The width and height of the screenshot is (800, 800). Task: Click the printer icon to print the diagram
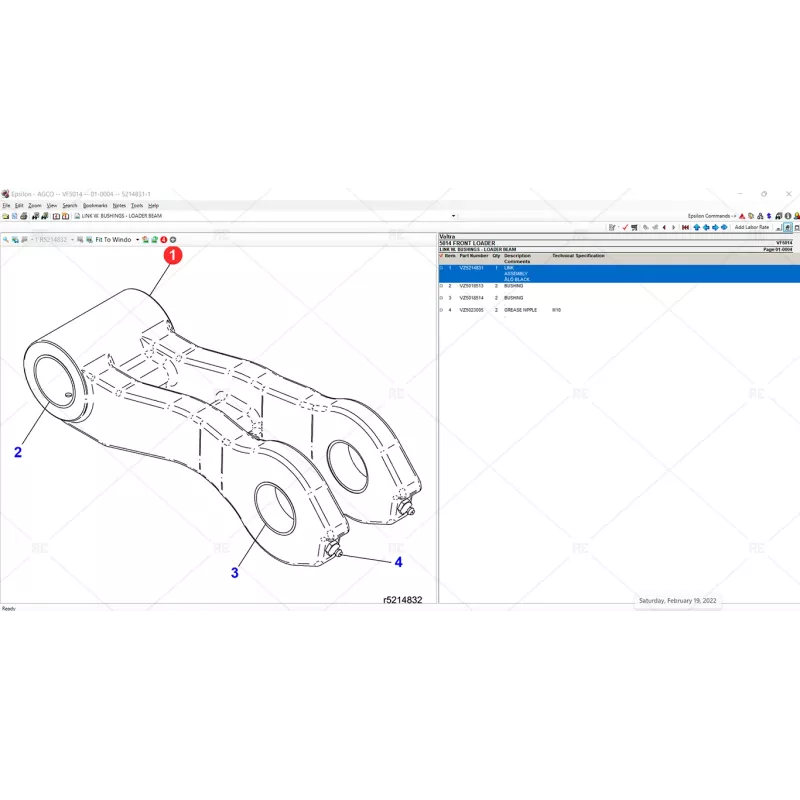click(x=24, y=215)
